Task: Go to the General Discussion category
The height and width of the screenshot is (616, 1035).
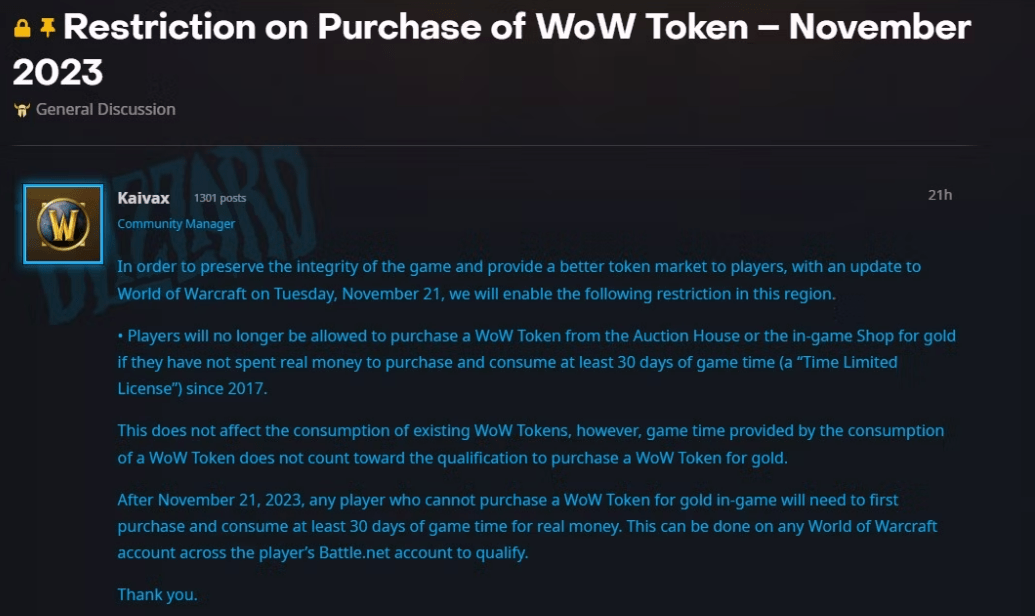Action: click(x=105, y=109)
